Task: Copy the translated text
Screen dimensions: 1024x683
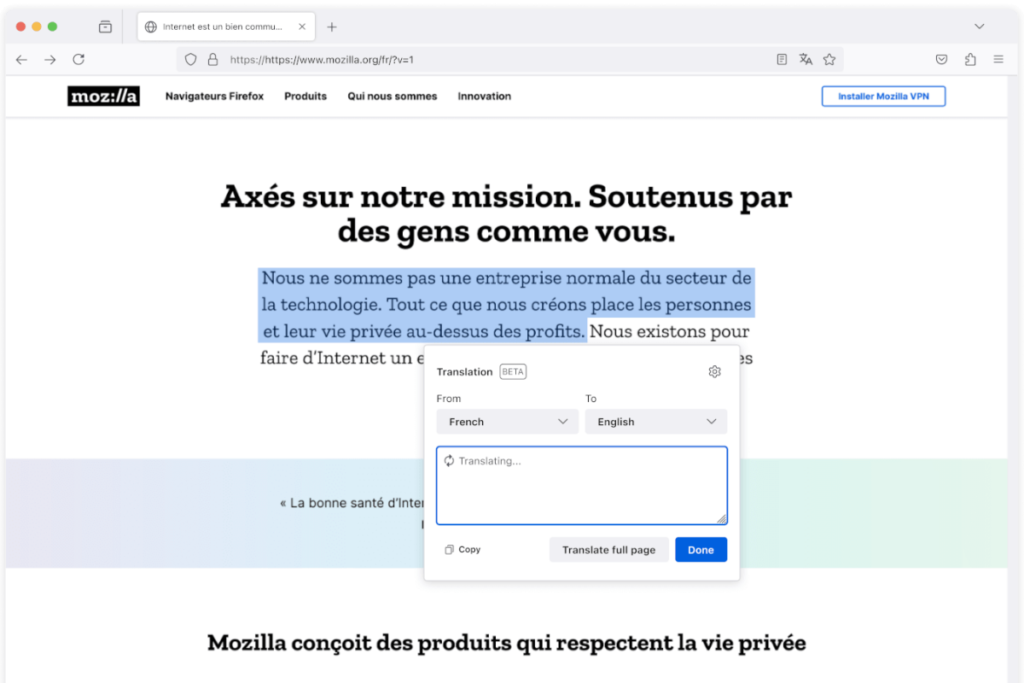Action: point(461,549)
